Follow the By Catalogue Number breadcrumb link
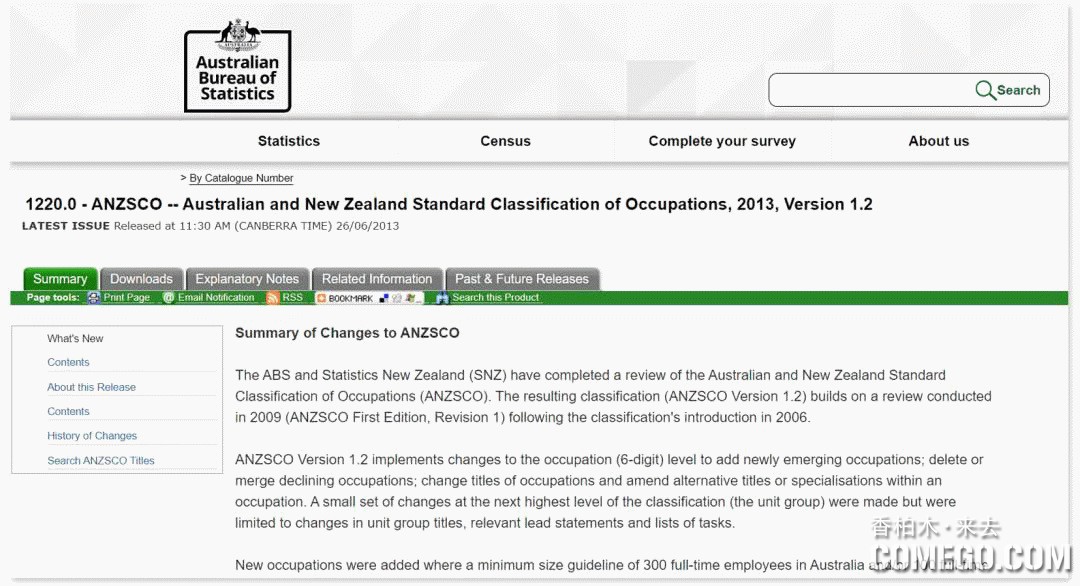Image resolution: width=1080 pixels, height=586 pixels. pyautogui.click(x=241, y=178)
